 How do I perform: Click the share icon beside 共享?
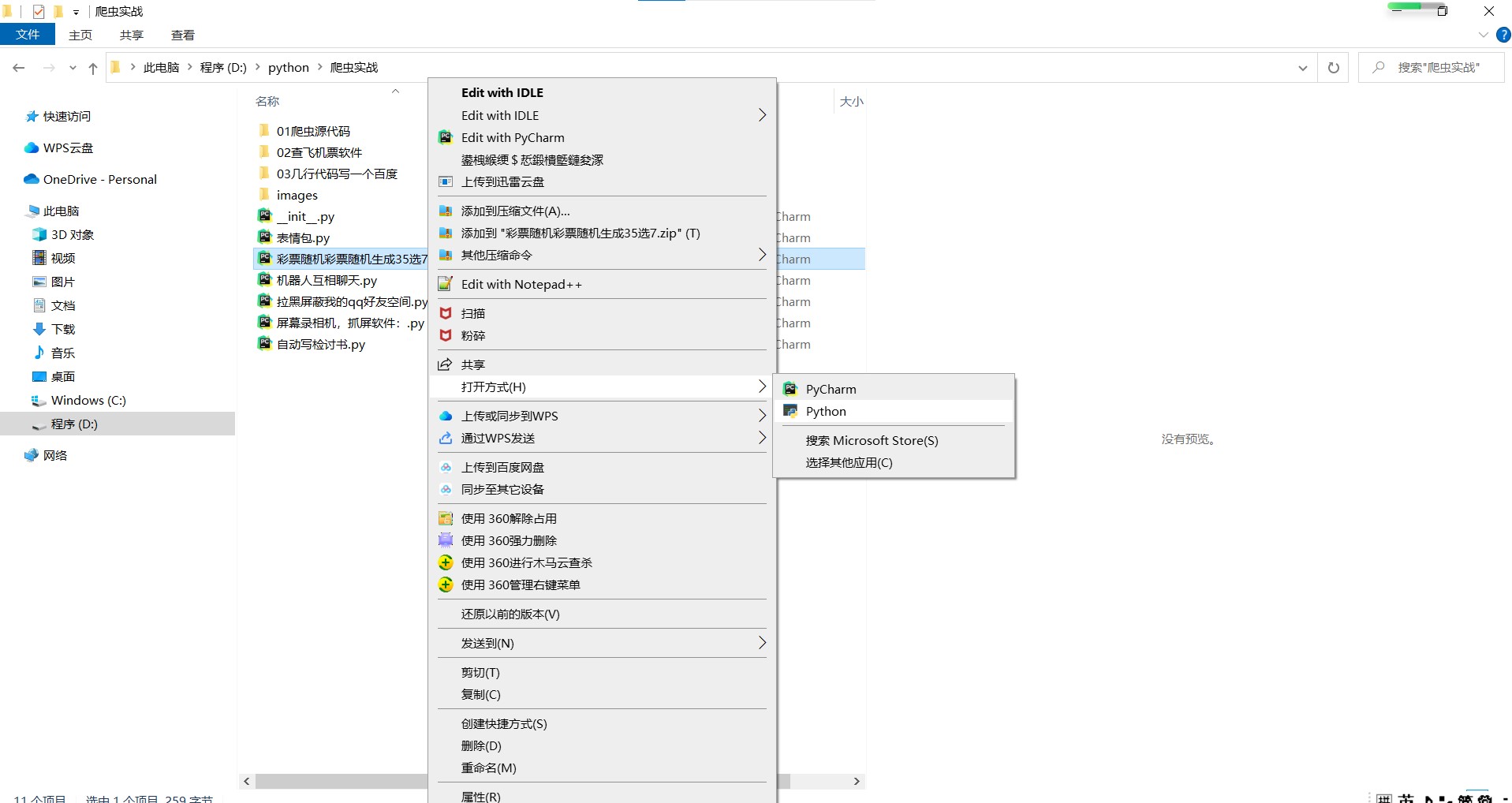click(x=446, y=364)
